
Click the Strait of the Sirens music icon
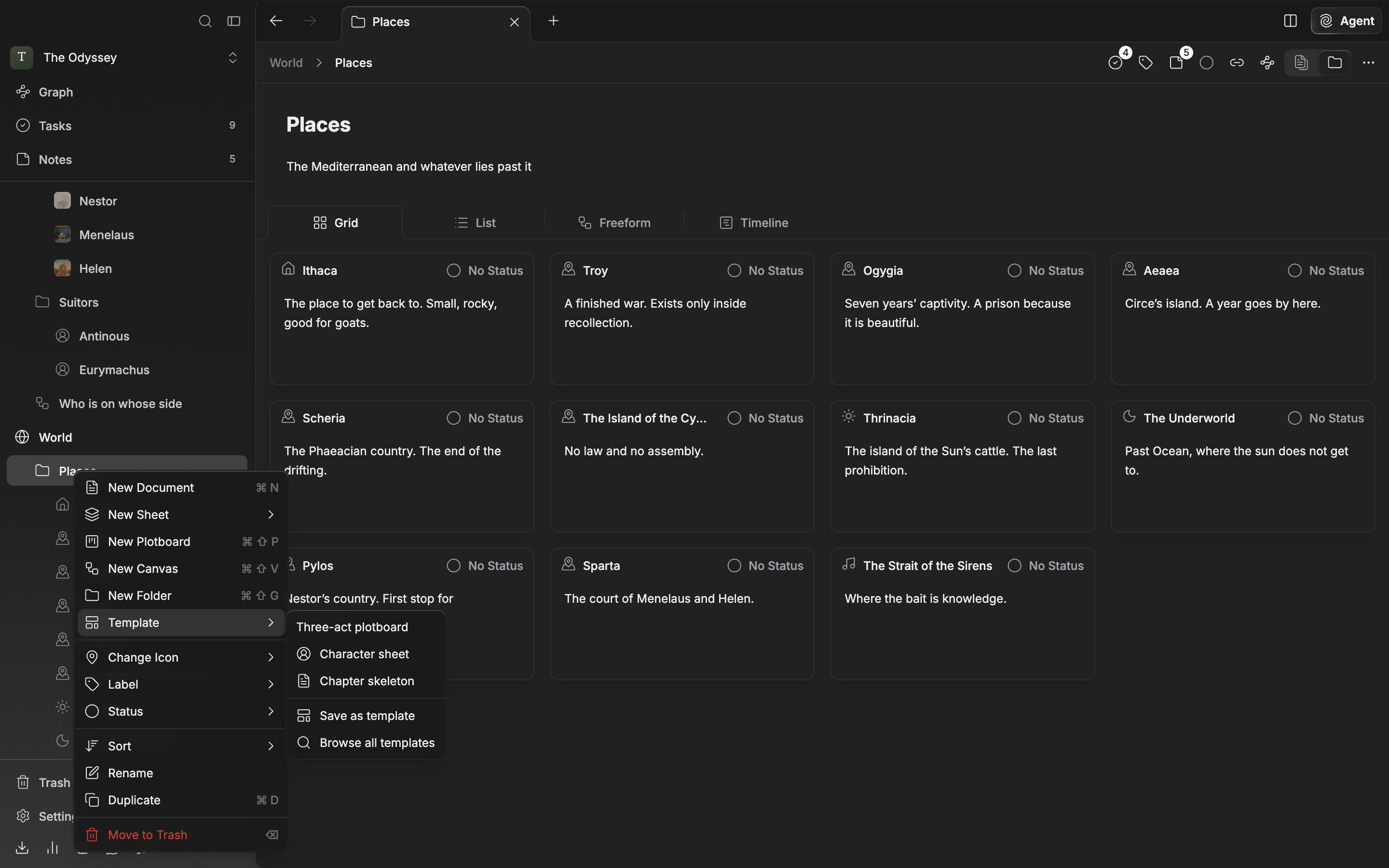coord(848,564)
